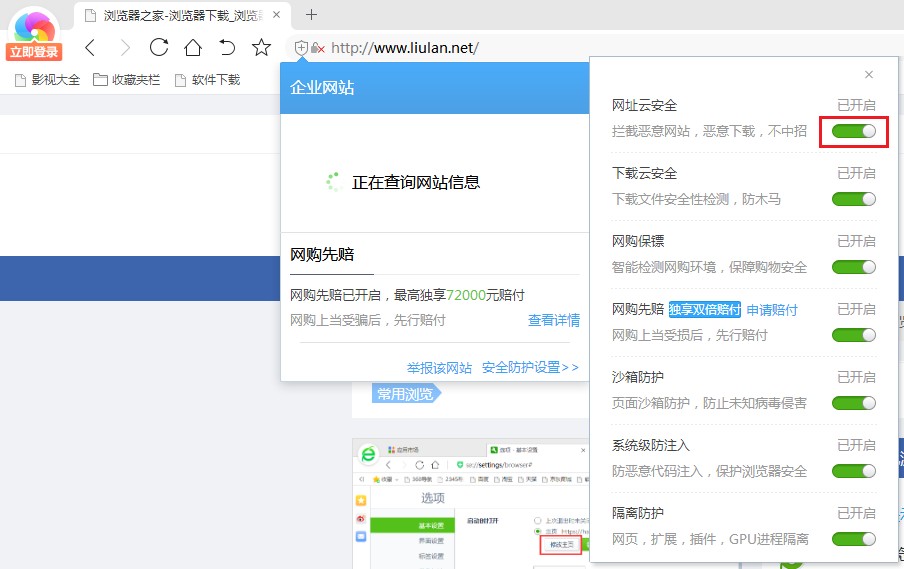904x569 pixels.
Task: Click the browser settings screenshot thumbnail
Action: coord(471,504)
